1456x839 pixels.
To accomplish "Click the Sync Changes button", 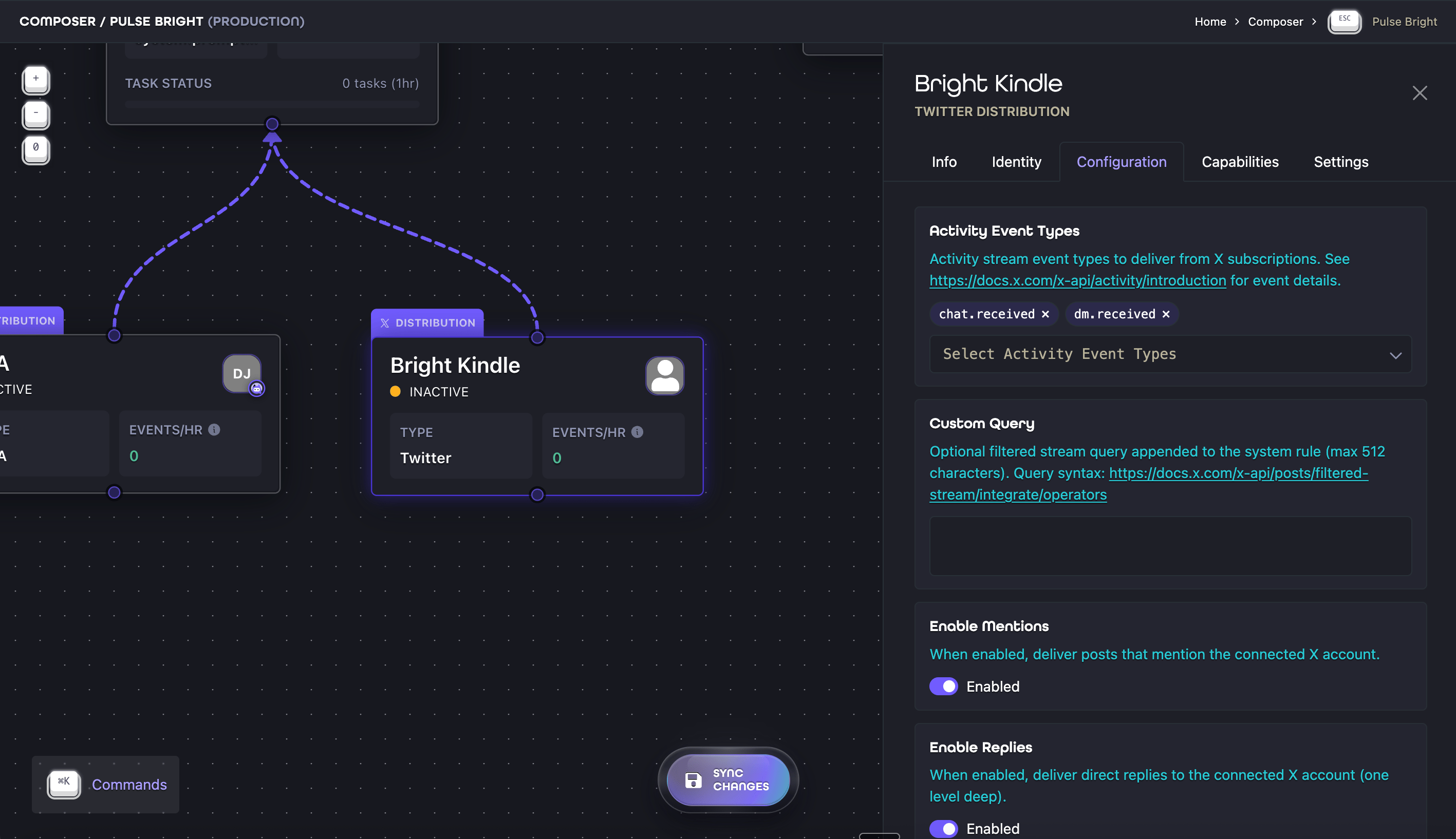I will point(728,779).
